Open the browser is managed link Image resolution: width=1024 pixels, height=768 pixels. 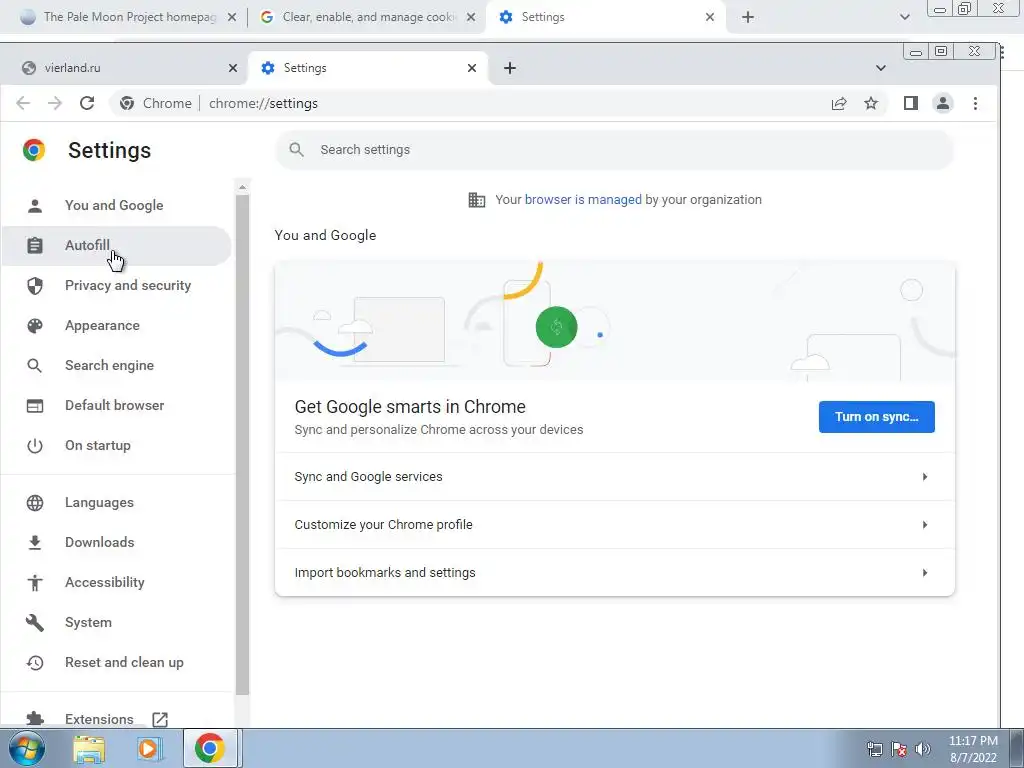[x=583, y=200]
